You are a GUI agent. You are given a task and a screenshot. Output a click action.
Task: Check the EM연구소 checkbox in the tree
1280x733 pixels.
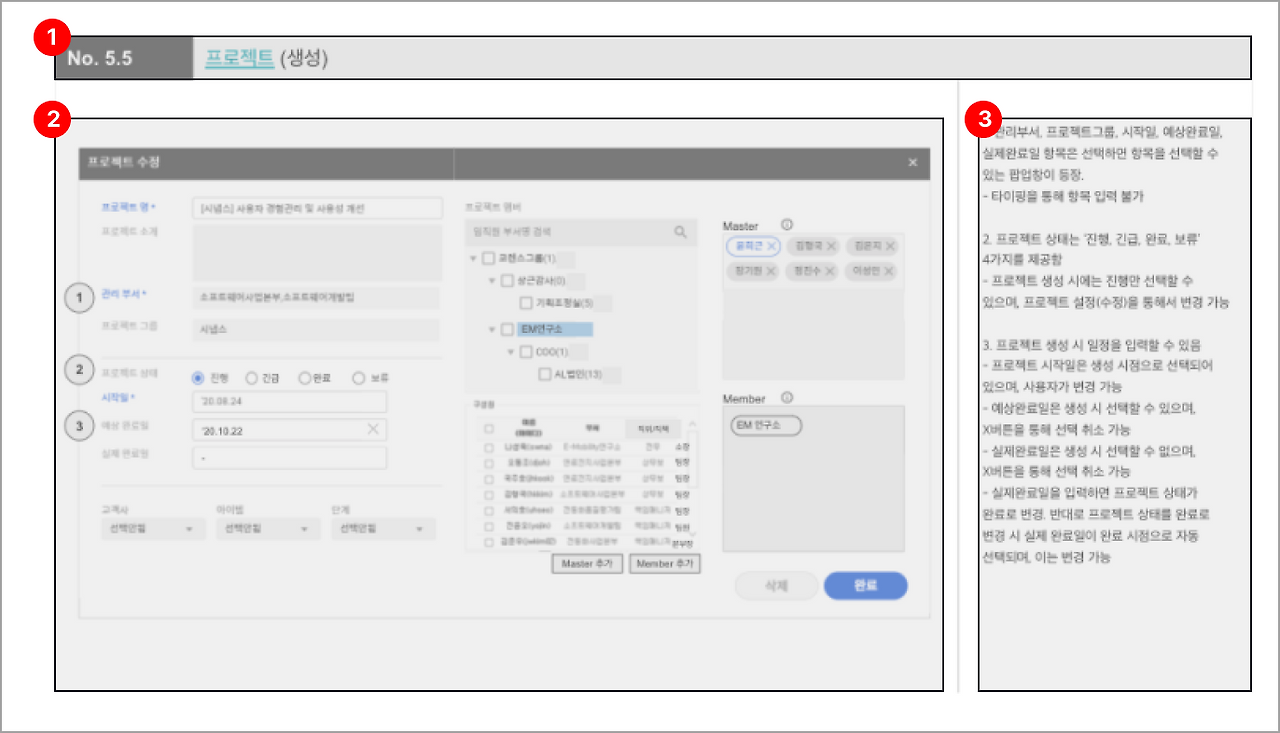[x=507, y=329]
